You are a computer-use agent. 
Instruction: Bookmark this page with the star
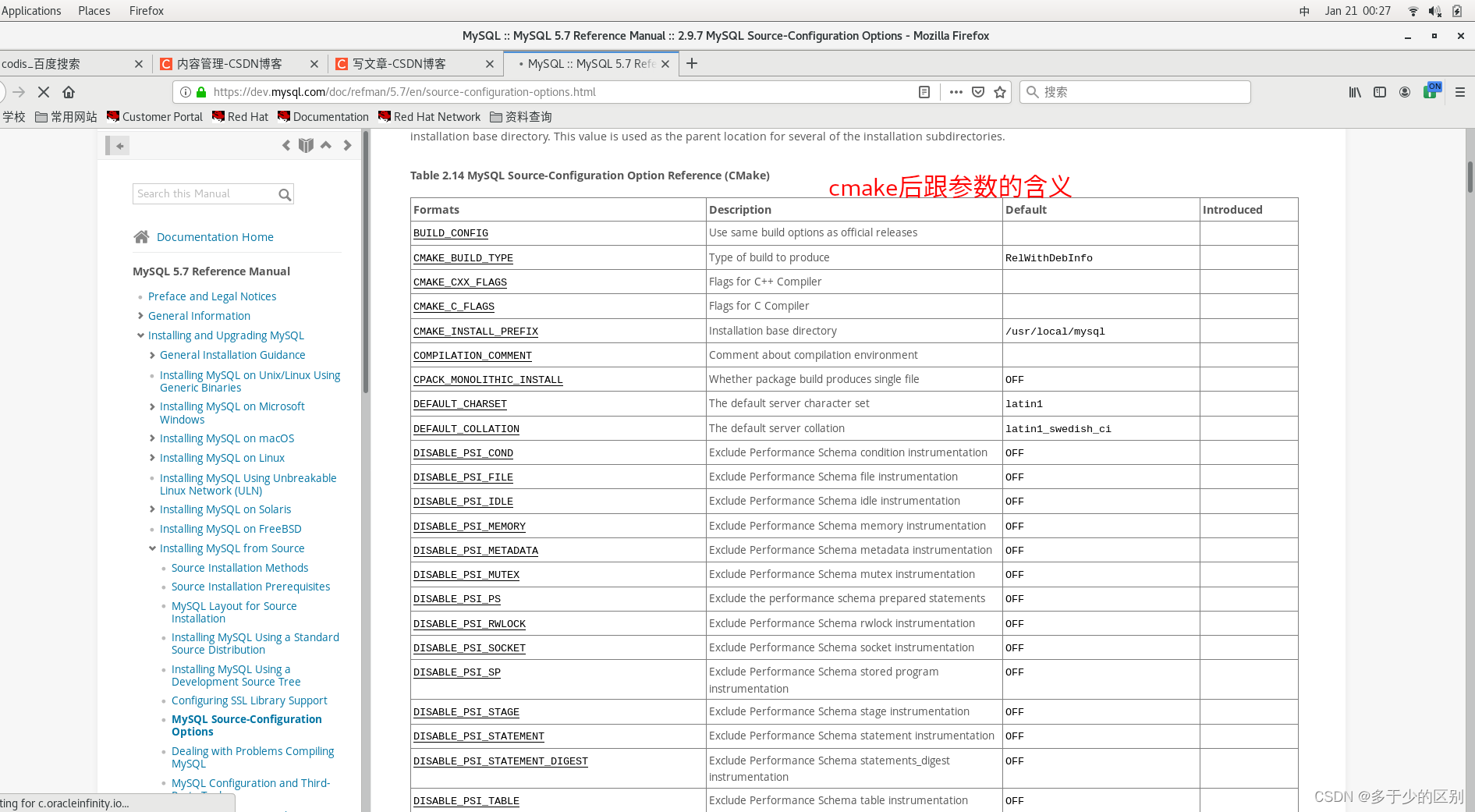(x=1000, y=92)
